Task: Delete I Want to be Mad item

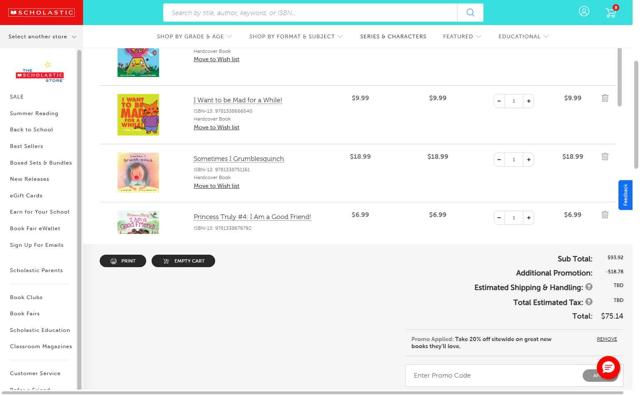Action: (x=605, y=98)
